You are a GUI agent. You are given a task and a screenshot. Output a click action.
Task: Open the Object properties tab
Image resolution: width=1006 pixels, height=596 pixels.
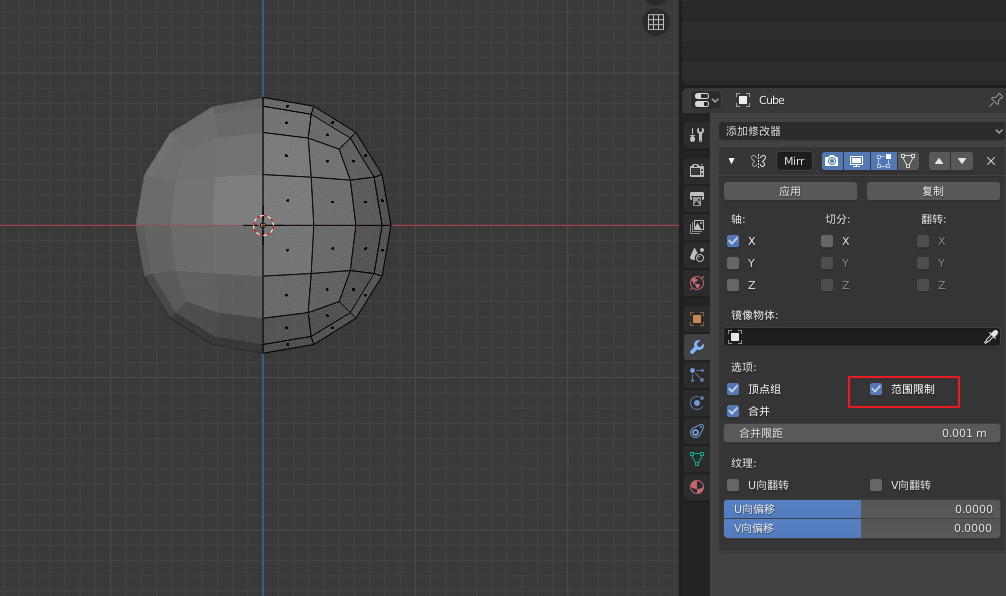697,319
